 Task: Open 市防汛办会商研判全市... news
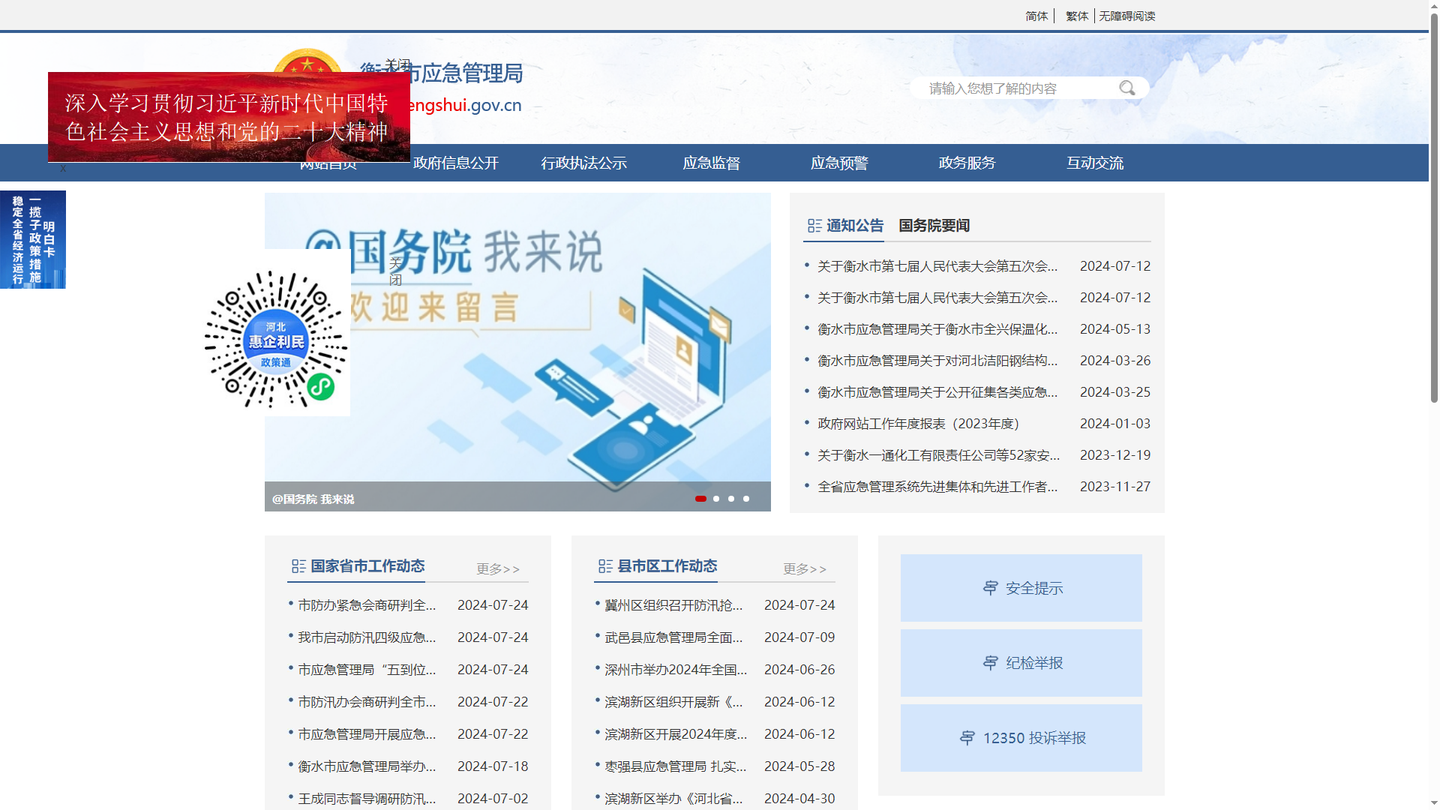[367, 702]
